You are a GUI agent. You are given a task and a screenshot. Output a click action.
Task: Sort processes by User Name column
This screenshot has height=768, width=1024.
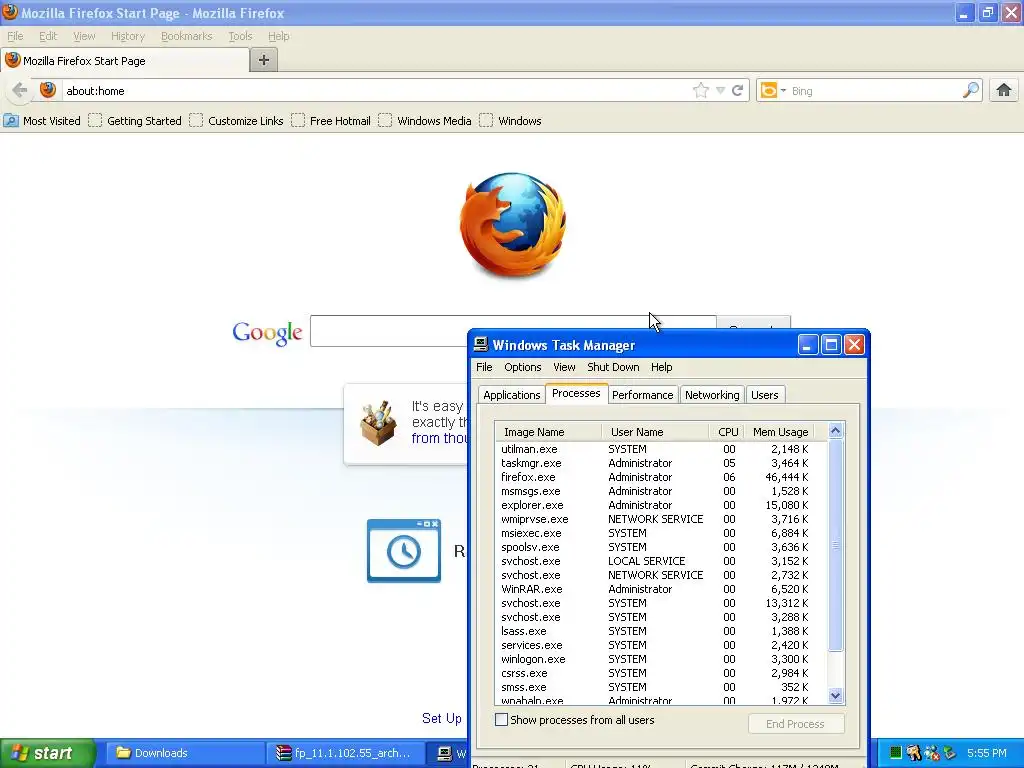click(655, 432)
